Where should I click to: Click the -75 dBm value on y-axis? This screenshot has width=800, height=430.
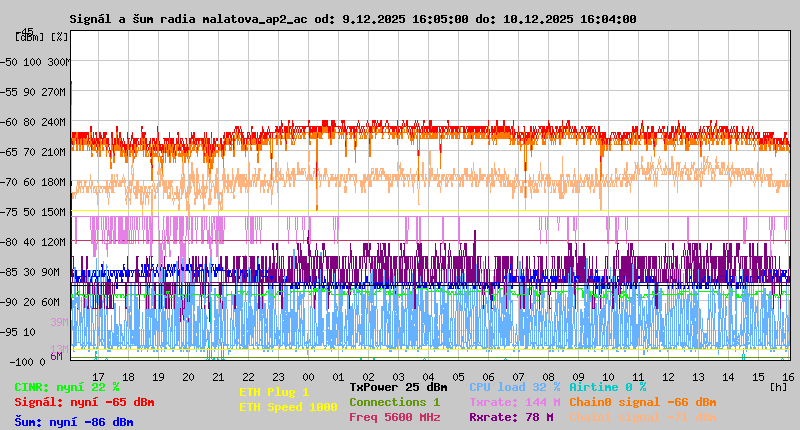12,212
